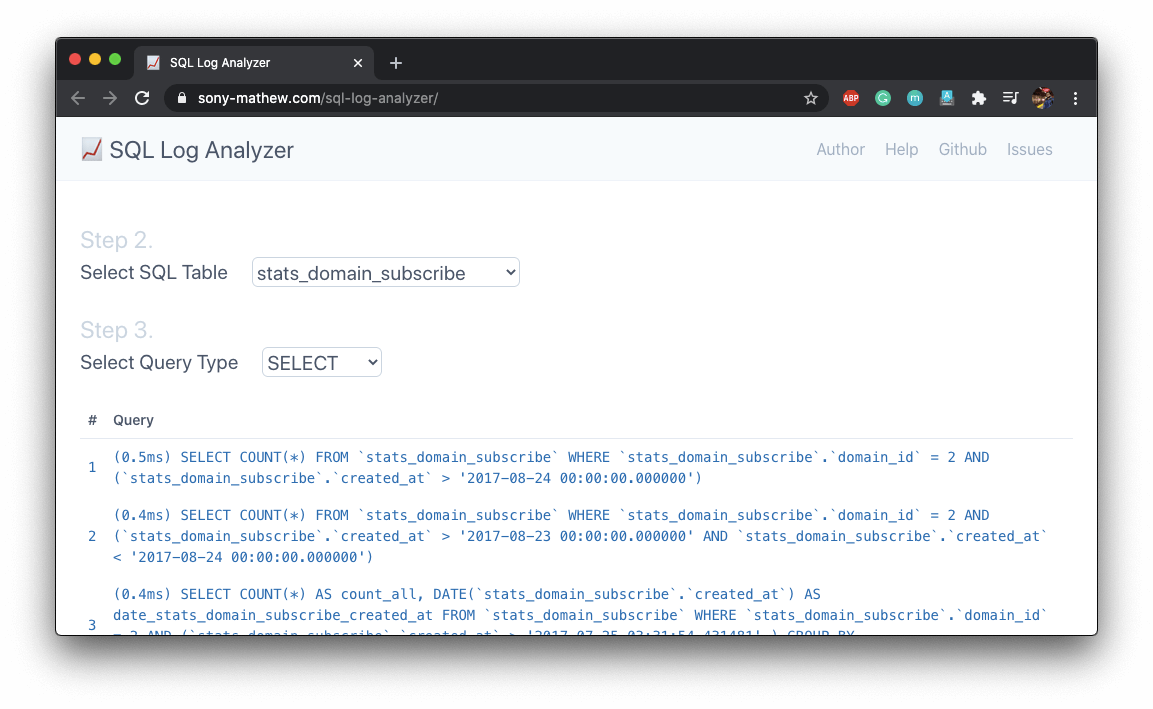Image resolution: width=1153 pixels, height=709 pixels.
Task: Open a new browser tab
Action: pos(396,63)
